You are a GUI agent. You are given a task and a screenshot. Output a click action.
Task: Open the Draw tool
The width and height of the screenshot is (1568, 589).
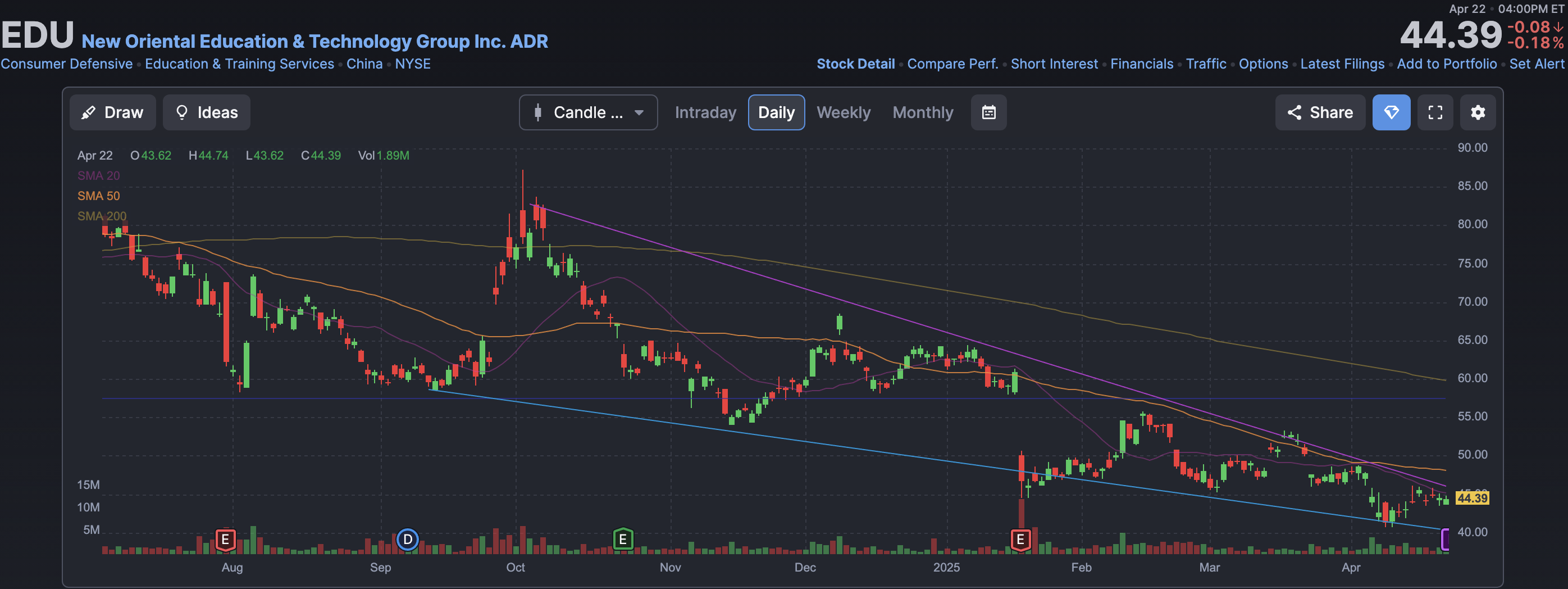pyautogui.click(x=113, y=112)
